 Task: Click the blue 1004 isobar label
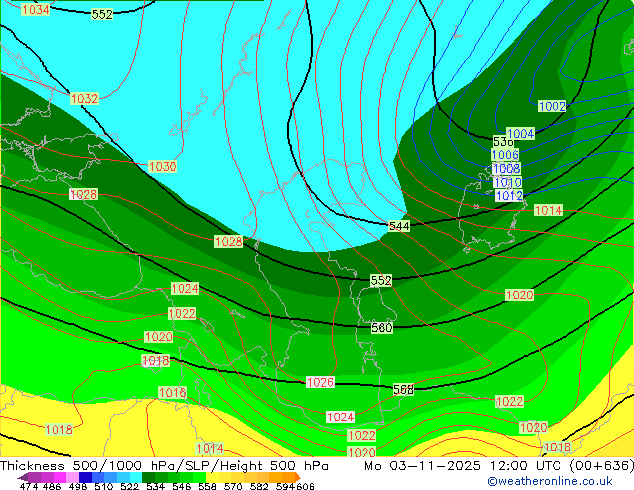click(x=521, y=134)
